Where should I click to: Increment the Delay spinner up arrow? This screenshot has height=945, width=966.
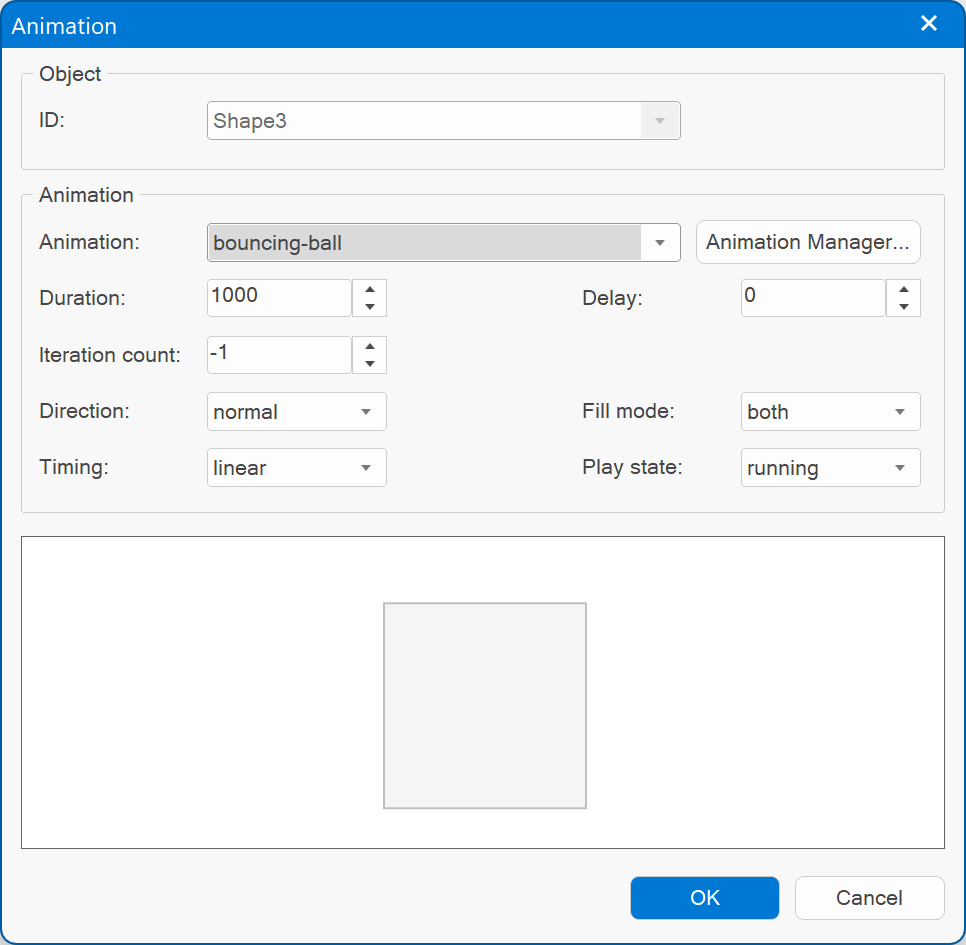click(x=904, y=289)
